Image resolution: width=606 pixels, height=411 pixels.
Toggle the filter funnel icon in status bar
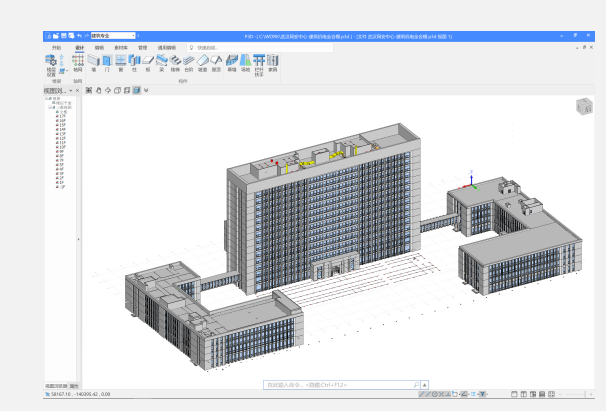[482, 394]
